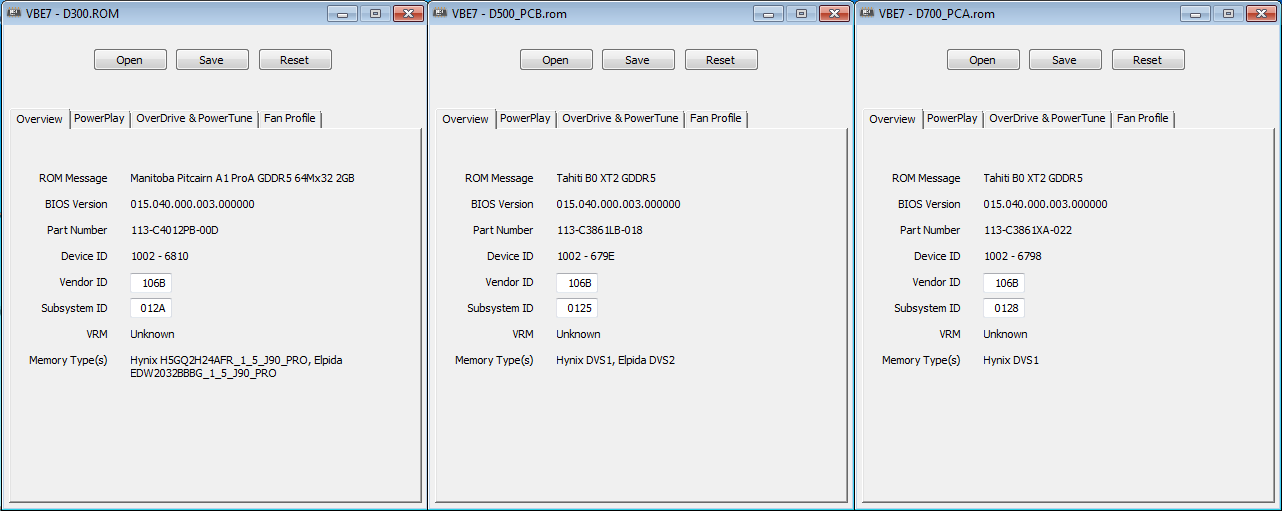Click 'Tahiti B0 XT2 GDDR5' in D700_PCA.rom window

[x=1033, y=179]
